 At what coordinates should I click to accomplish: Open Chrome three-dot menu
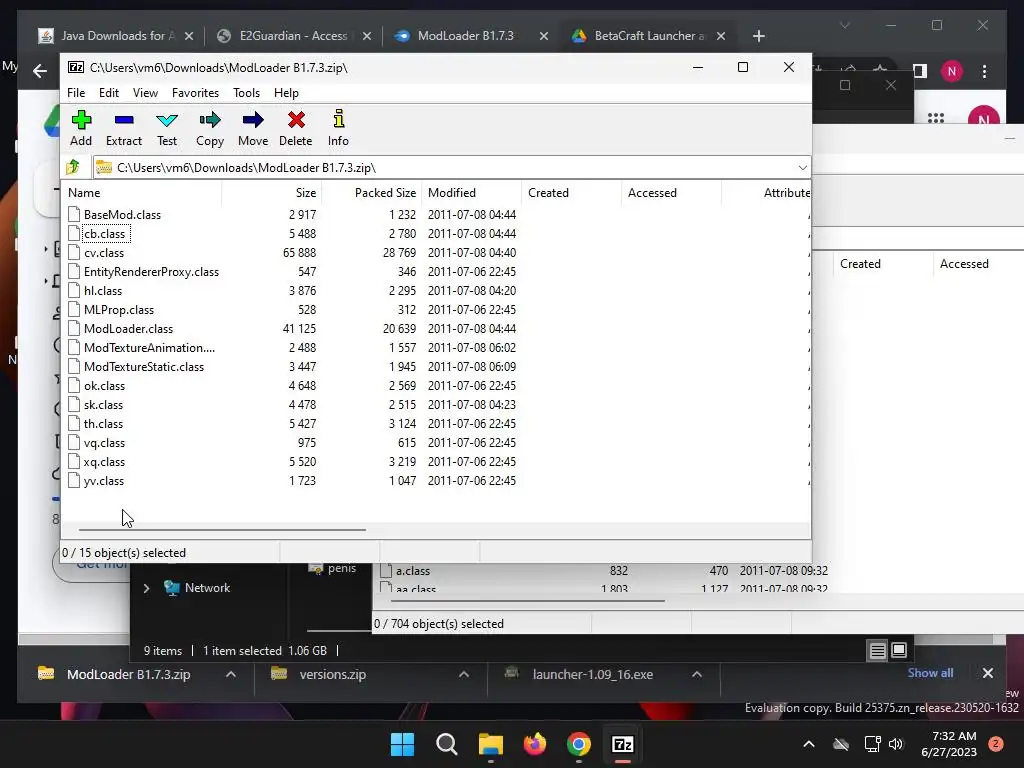(984, 71)
